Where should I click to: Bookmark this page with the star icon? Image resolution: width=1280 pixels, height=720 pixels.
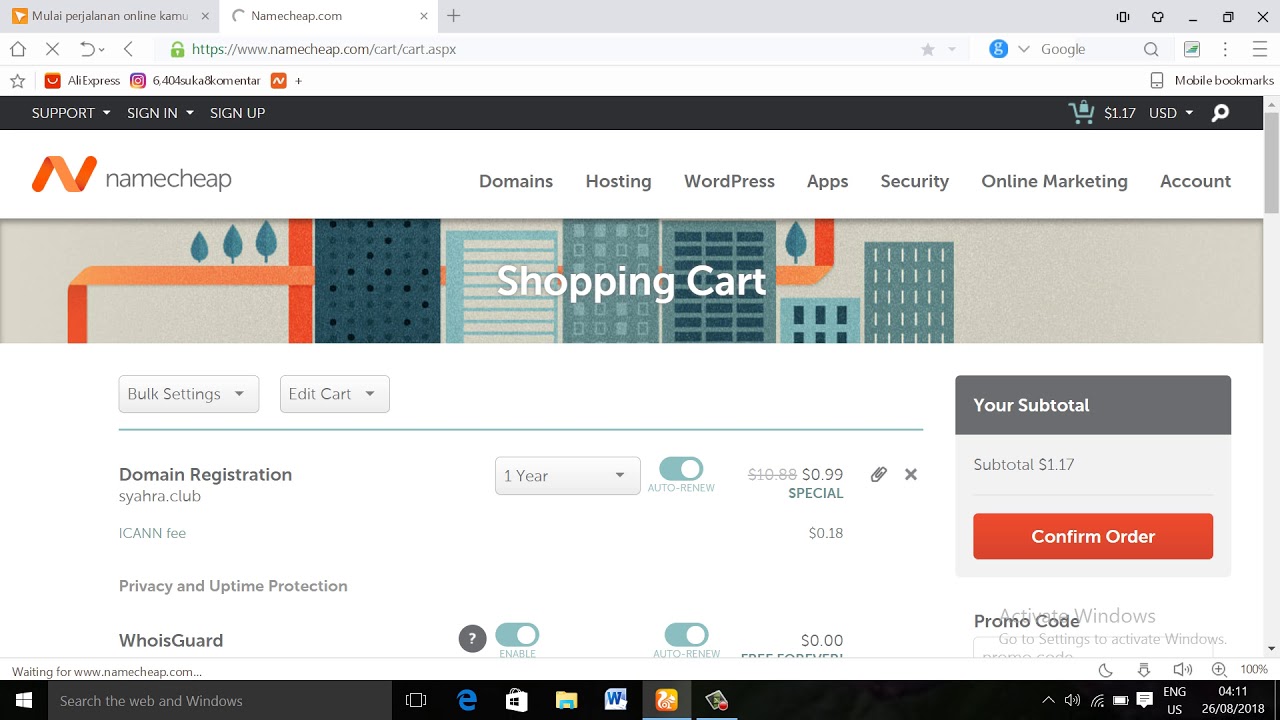[x=927, y=49]
